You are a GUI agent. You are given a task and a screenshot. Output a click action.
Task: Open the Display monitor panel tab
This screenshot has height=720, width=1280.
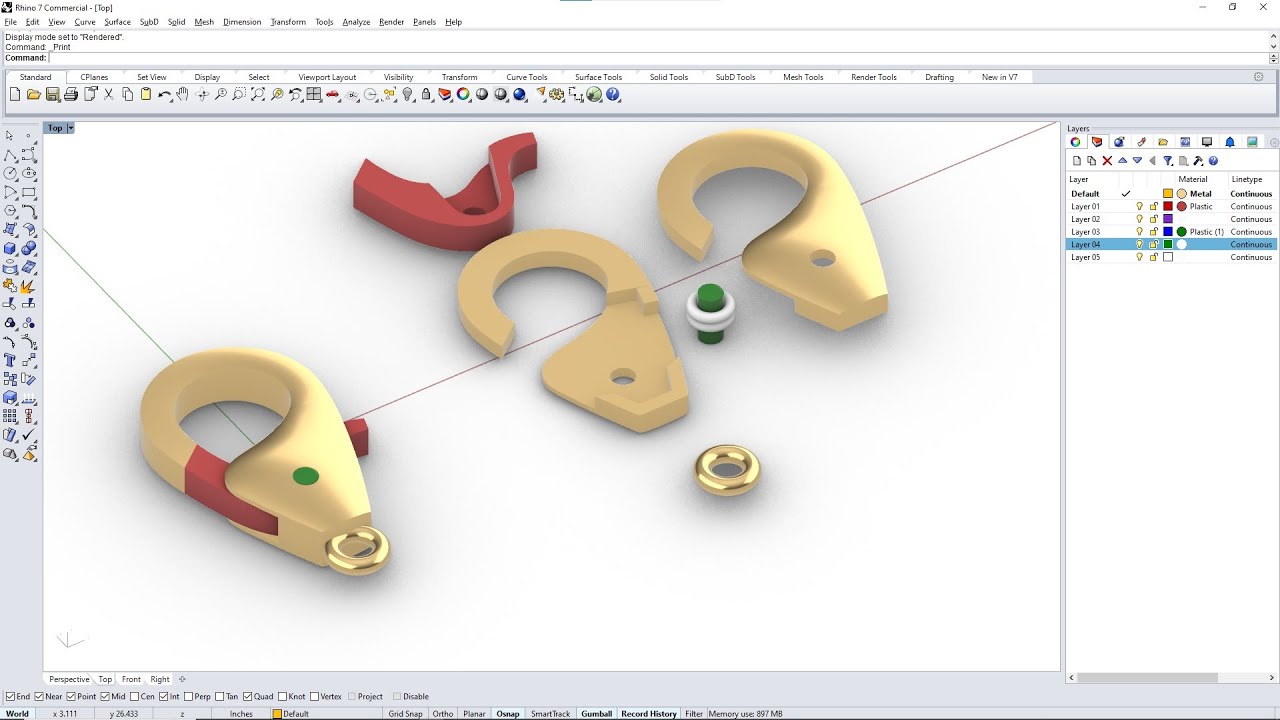[1207, 142]
